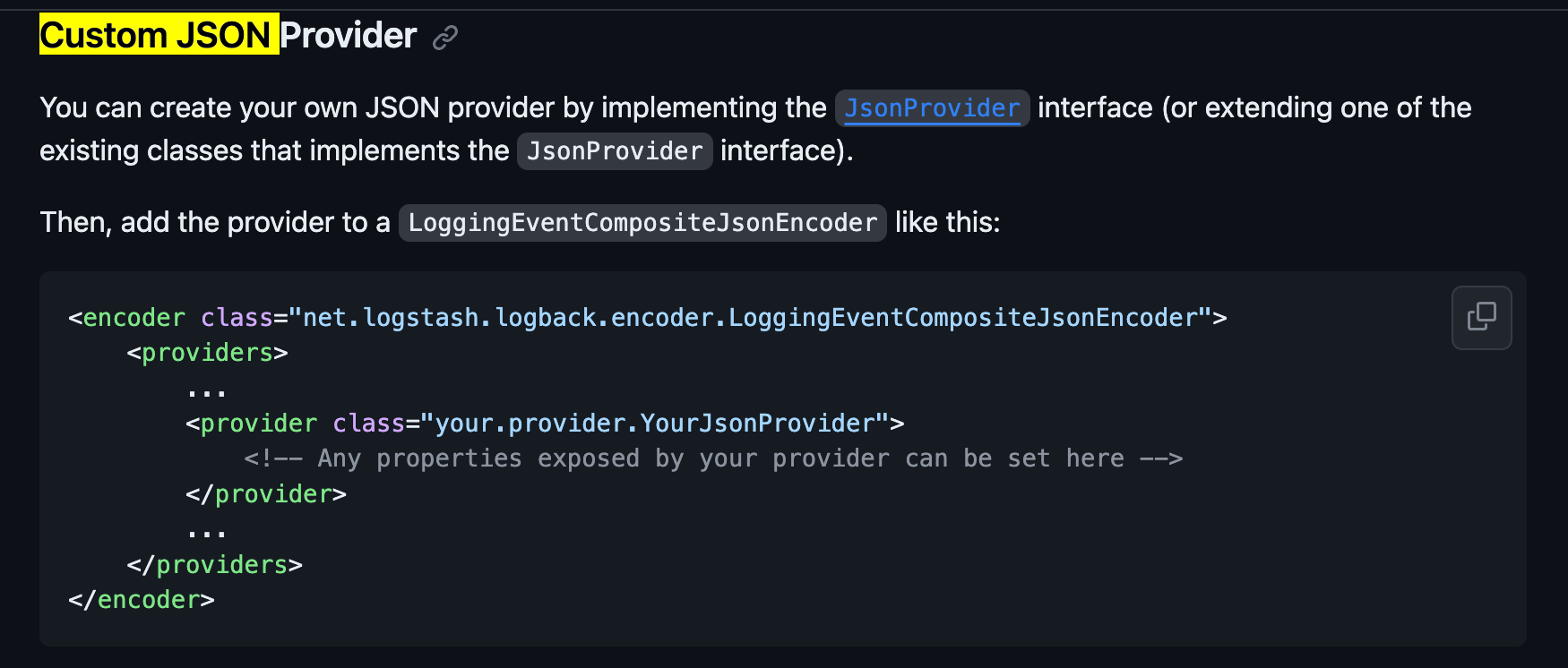
Task: Click the yellow highlighted "Custom JSON" text
Action: pos(156,36)
